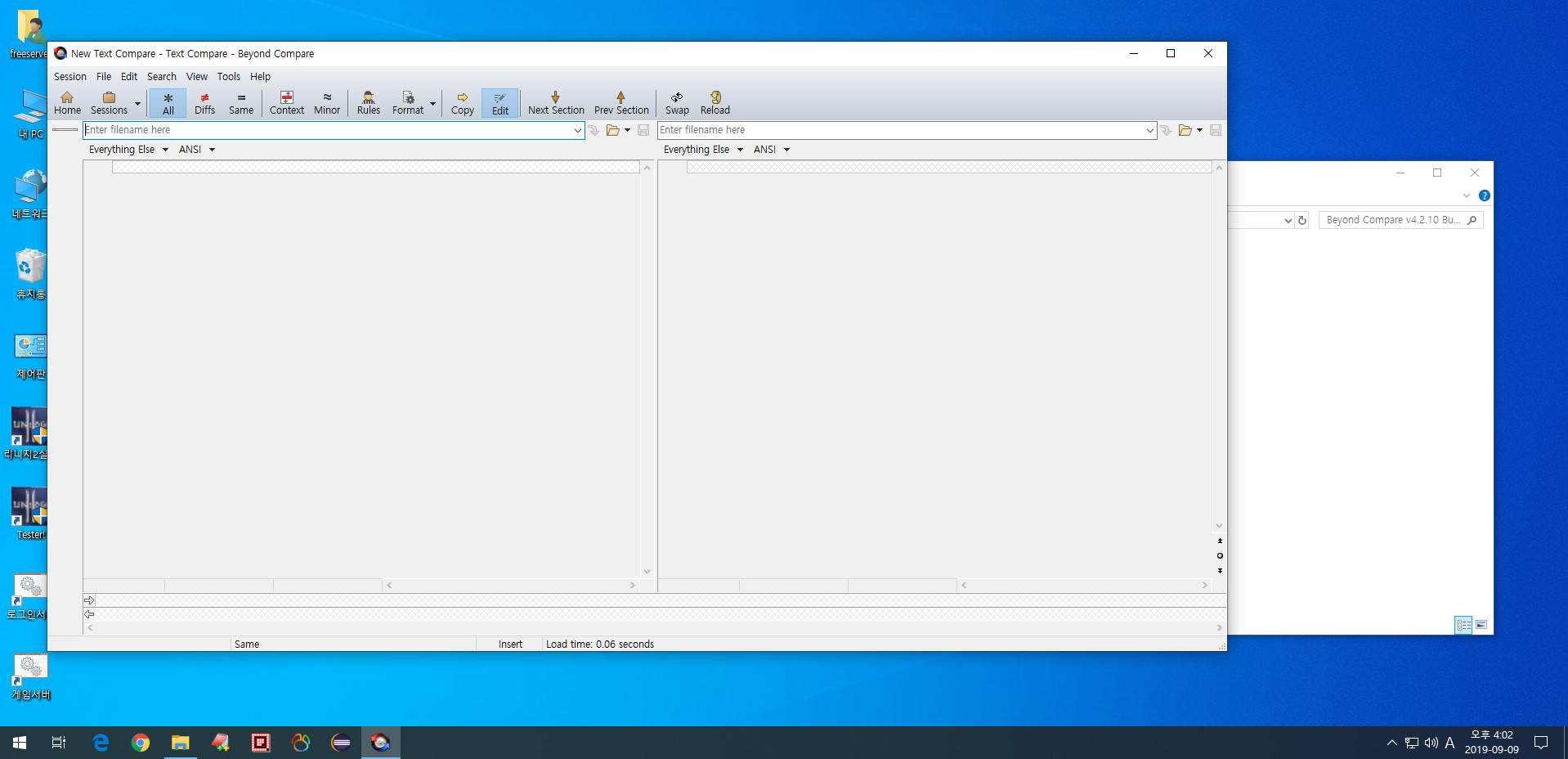1568x759 pixels.
Task: Toggle Context display mode
Action: [x=287, y=103]
